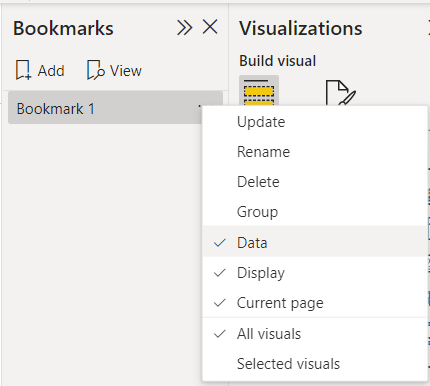Image resolution: width=430 pixels, height=386 pixels.
Task: Close the Bookmarks pane
Action: (x=210, y=27)
